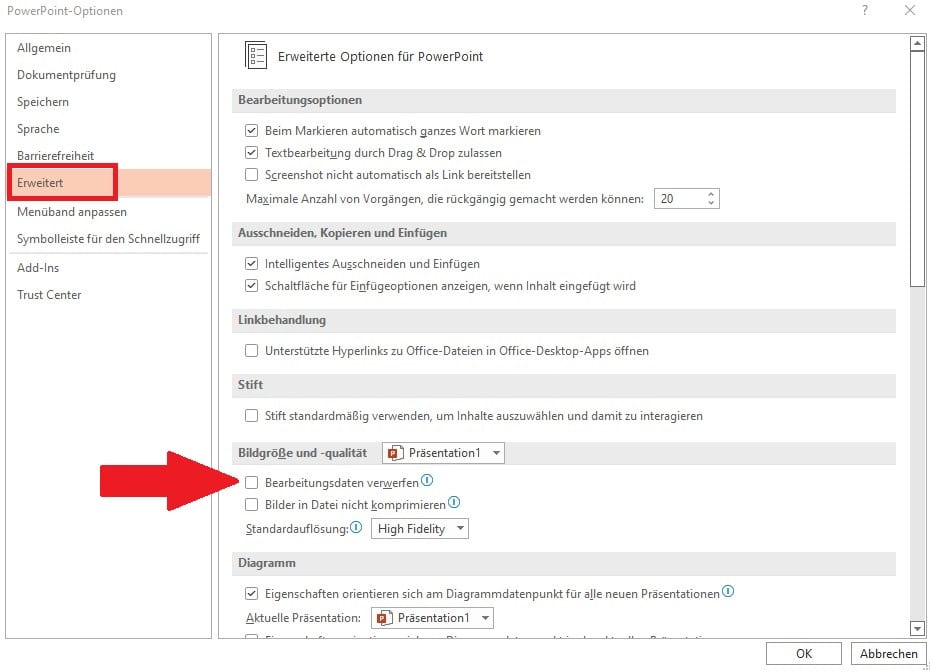The height and width of the screenshot is (672, 930).
Task: Dismiss the dialog with Abbrechen
Action: point(888,653)
